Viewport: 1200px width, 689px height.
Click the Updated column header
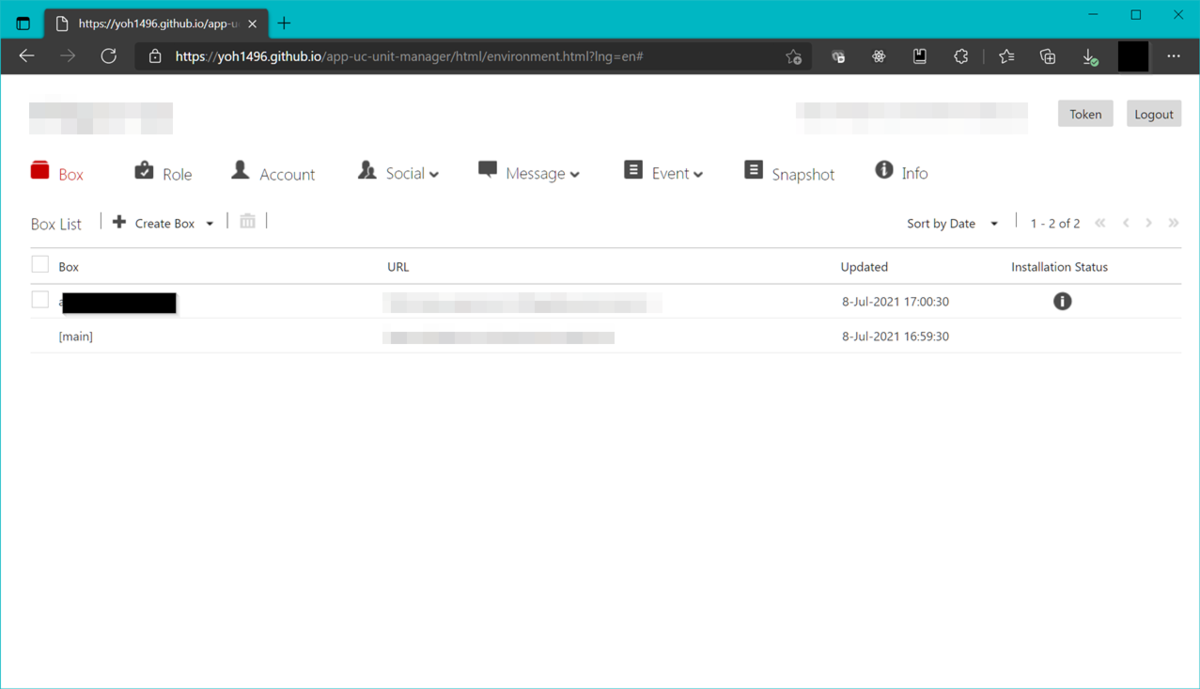click(x=864, y=267)
